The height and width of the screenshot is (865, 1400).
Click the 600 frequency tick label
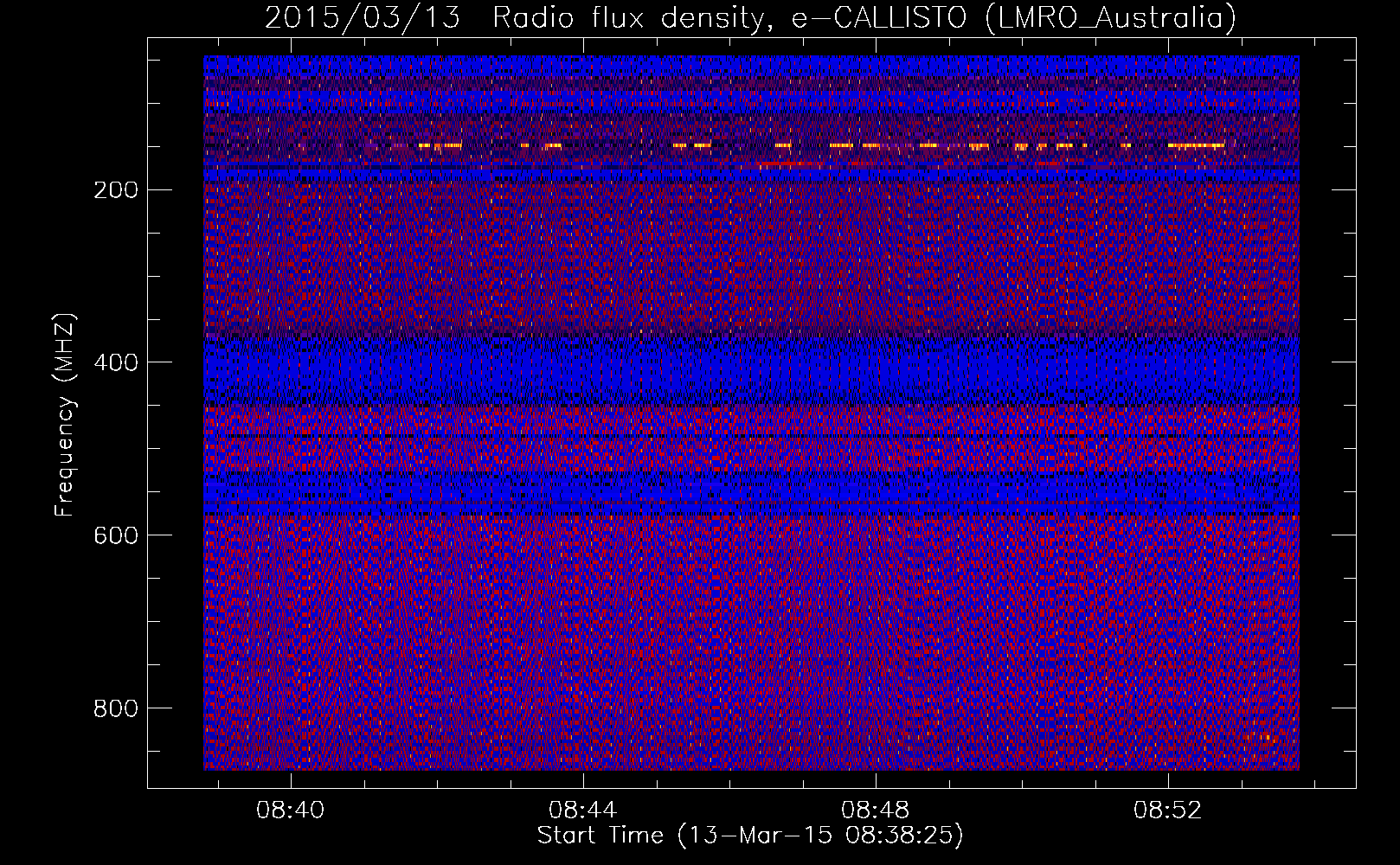[x=115, y=535]
